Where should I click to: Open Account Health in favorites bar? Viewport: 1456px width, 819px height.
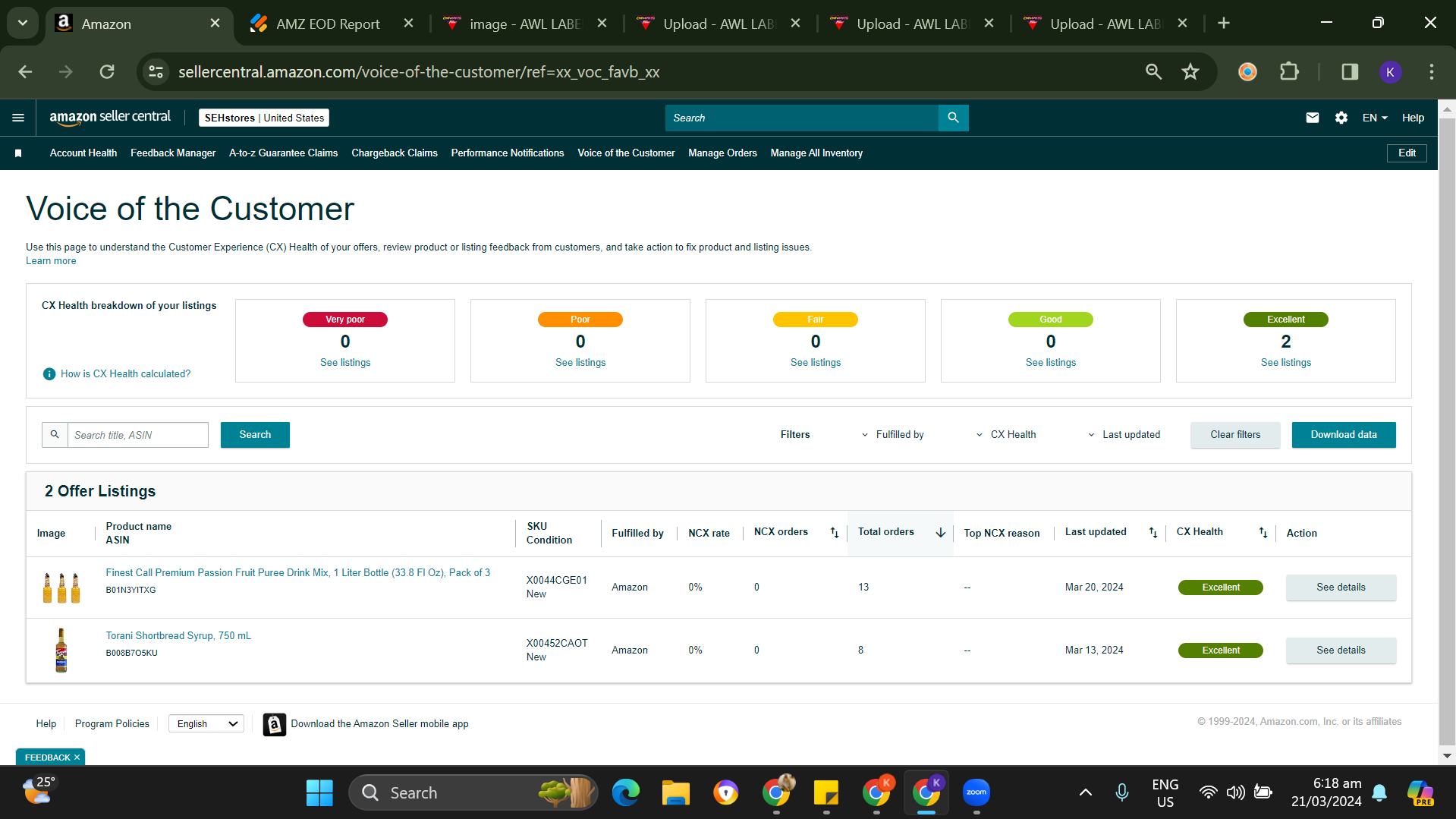coord(83,153)
